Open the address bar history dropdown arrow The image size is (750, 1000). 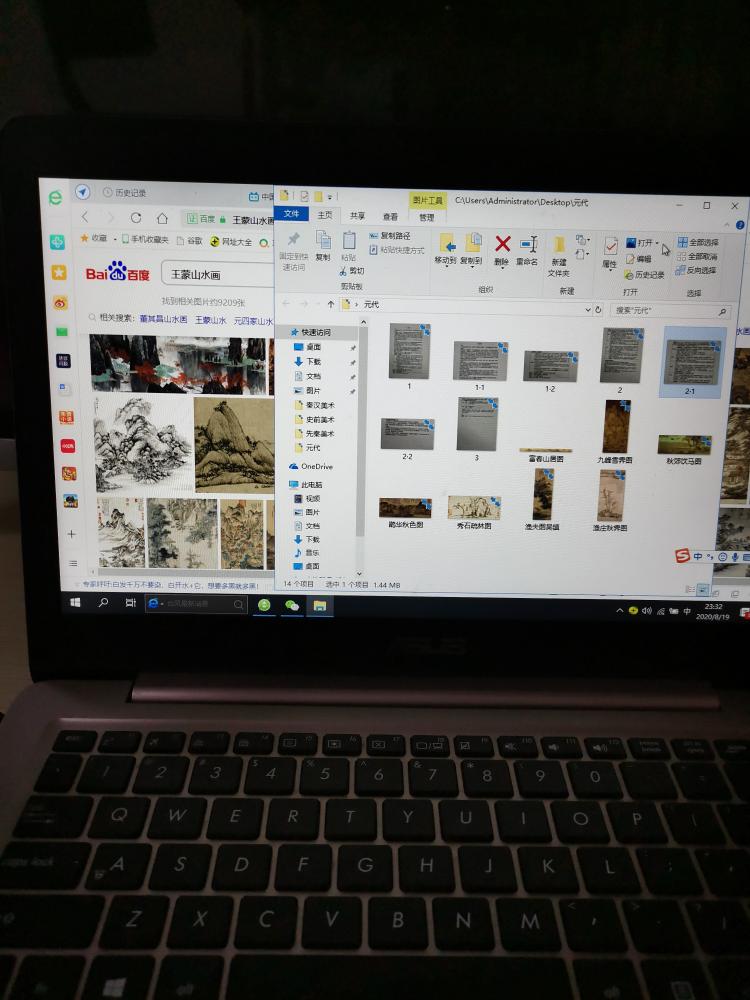click(587, 309)
